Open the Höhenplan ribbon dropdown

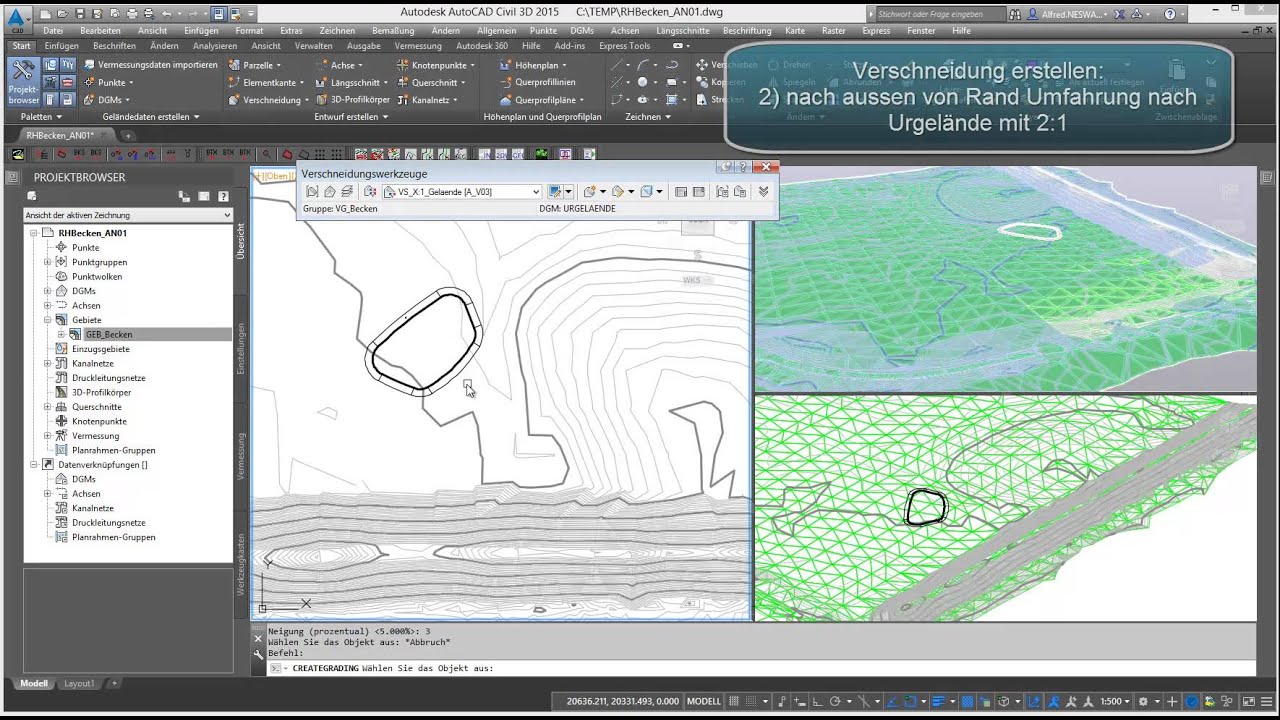[533, 65]
